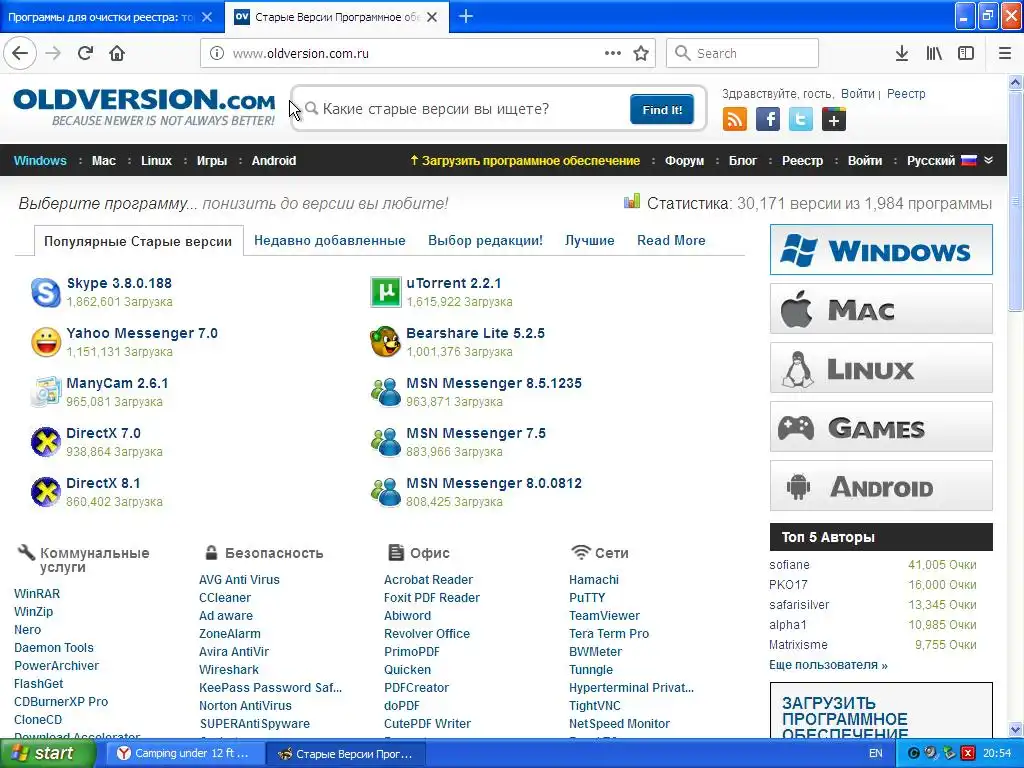The image size is (1024, 768).
Task: Click the EN language indicator in taskbar
Action: 876,753
